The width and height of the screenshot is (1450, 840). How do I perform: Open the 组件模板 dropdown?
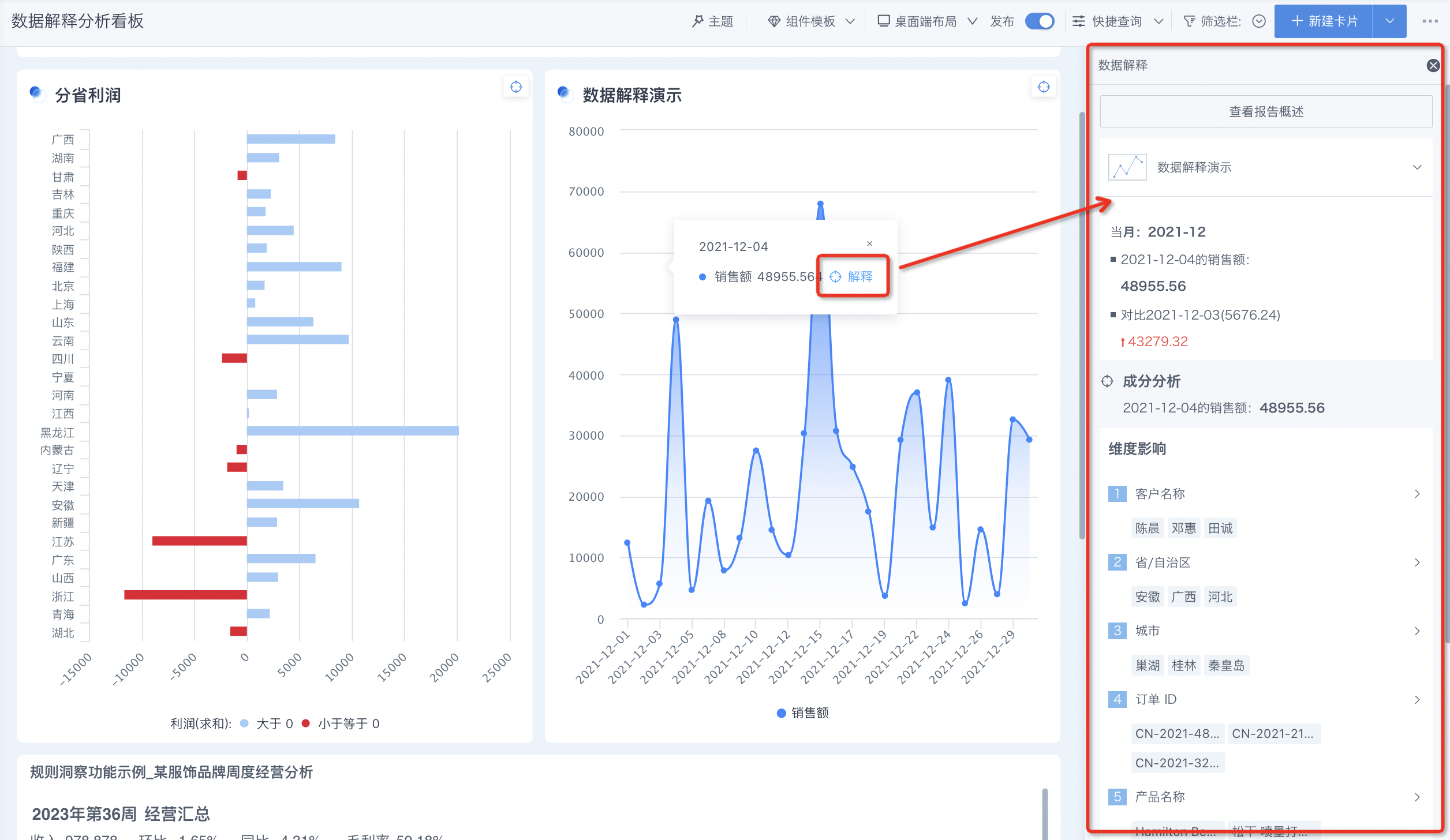tap(811, 21)
